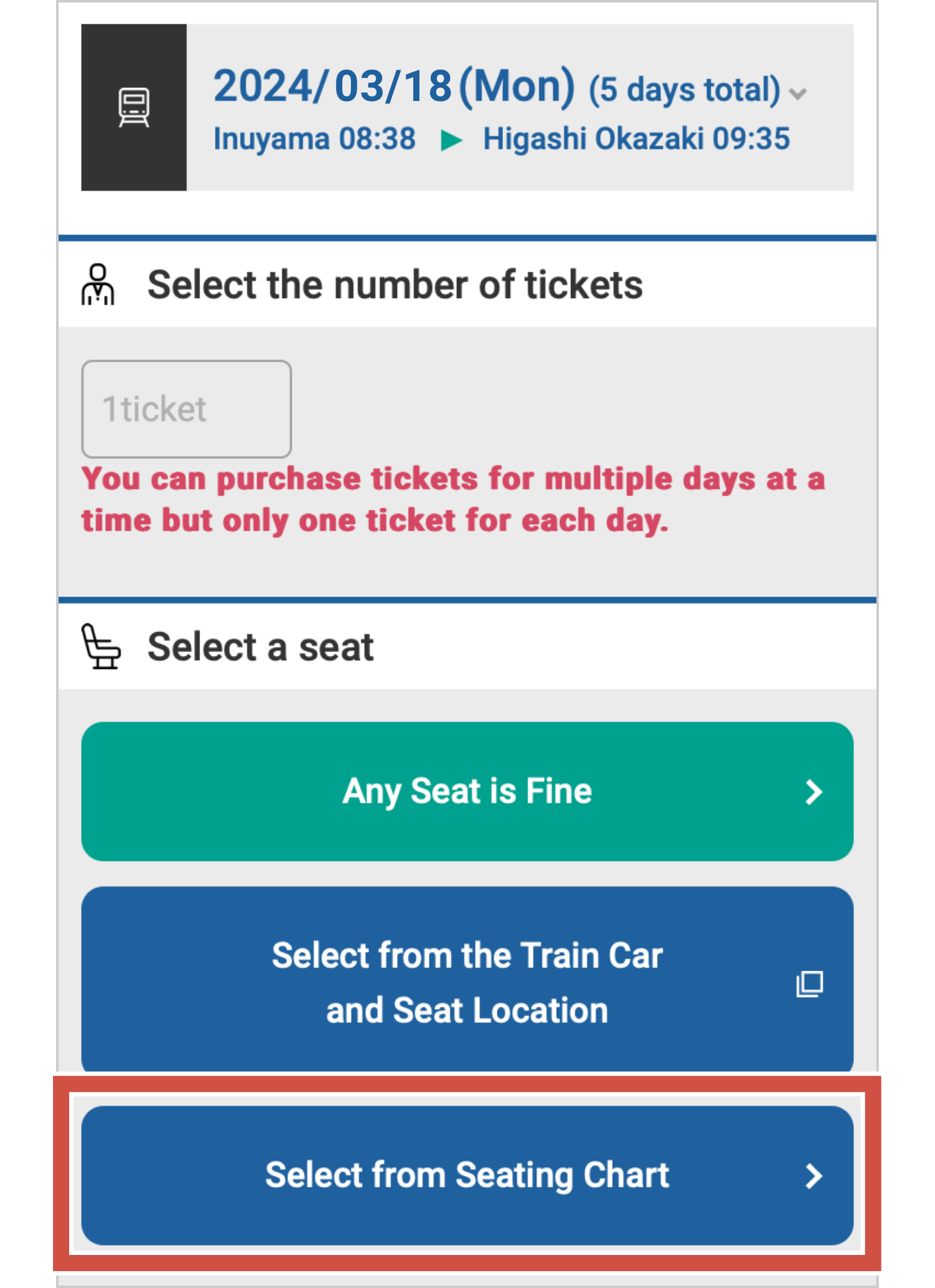Viewport: 935px width, 1288px height.
Task: Click the seat icon beside Select a seat
Action: click(x=100, y=646)
